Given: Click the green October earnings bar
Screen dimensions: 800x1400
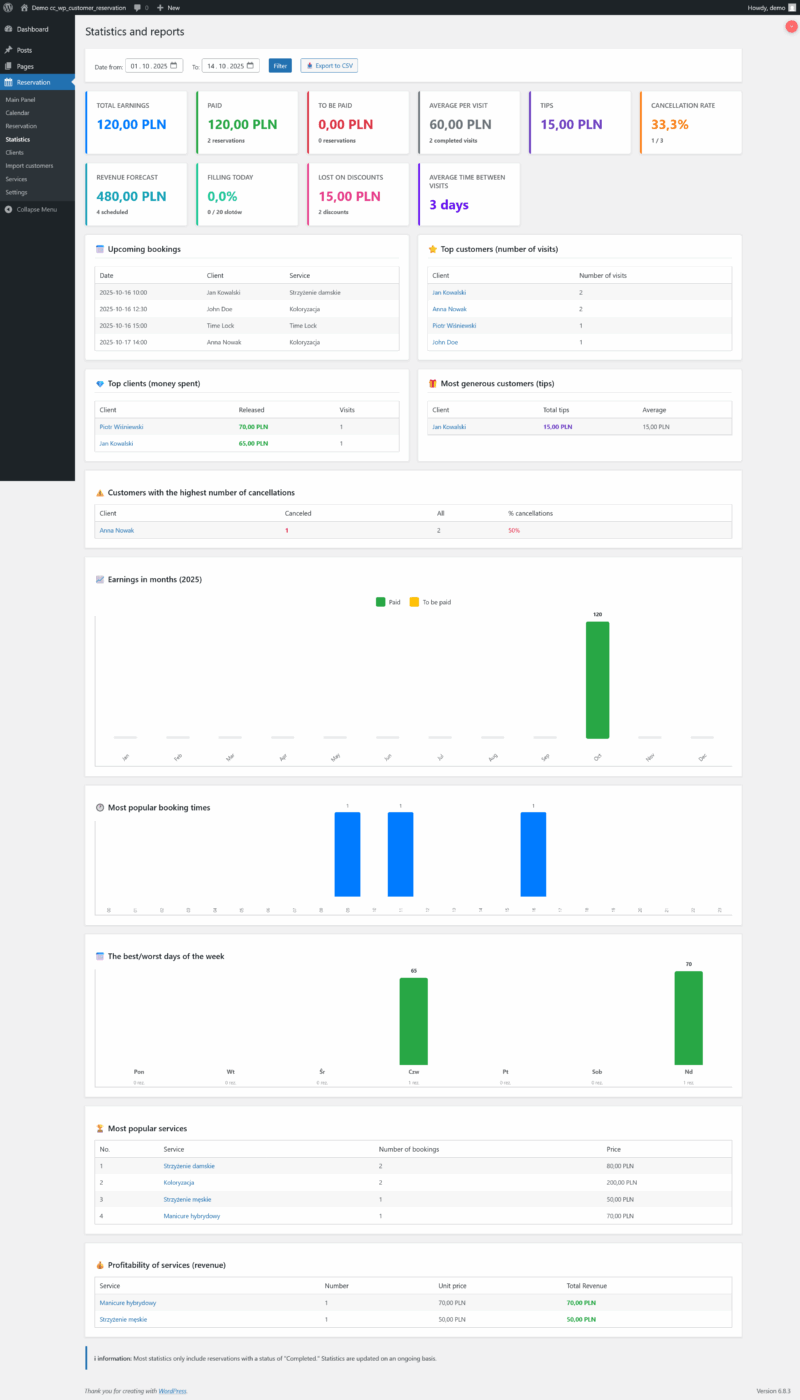Looking at the screenshot, I should 597,679.
